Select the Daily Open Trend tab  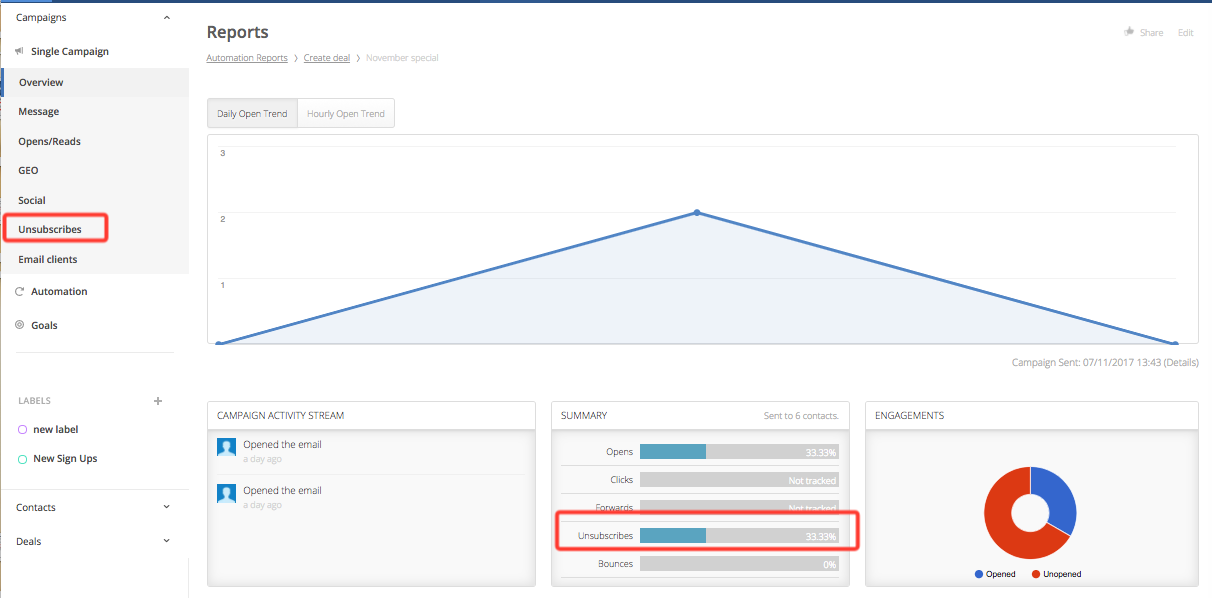point(252,114)
